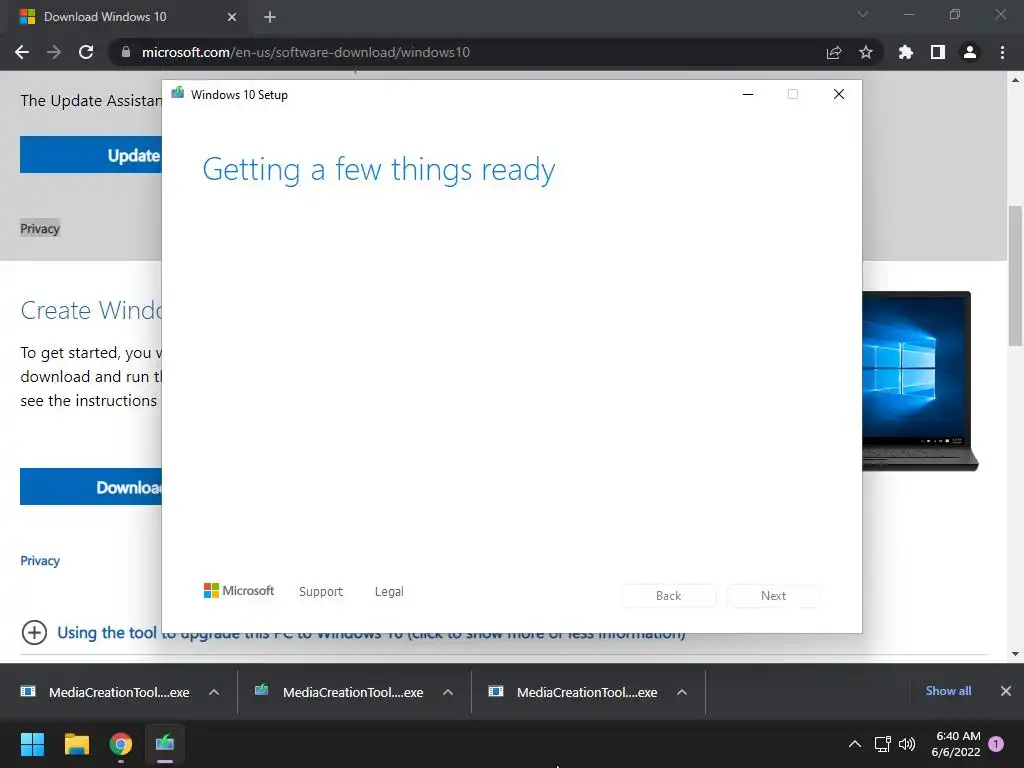Go back in Chrome browser
Viewport: 1024px width, 768px height.
coord(22,52)
